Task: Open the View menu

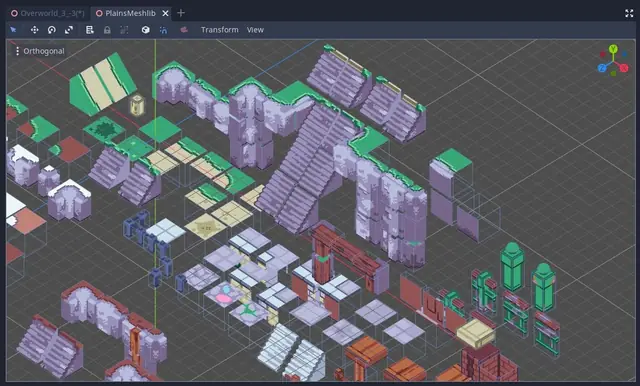Action: (255, 30)
